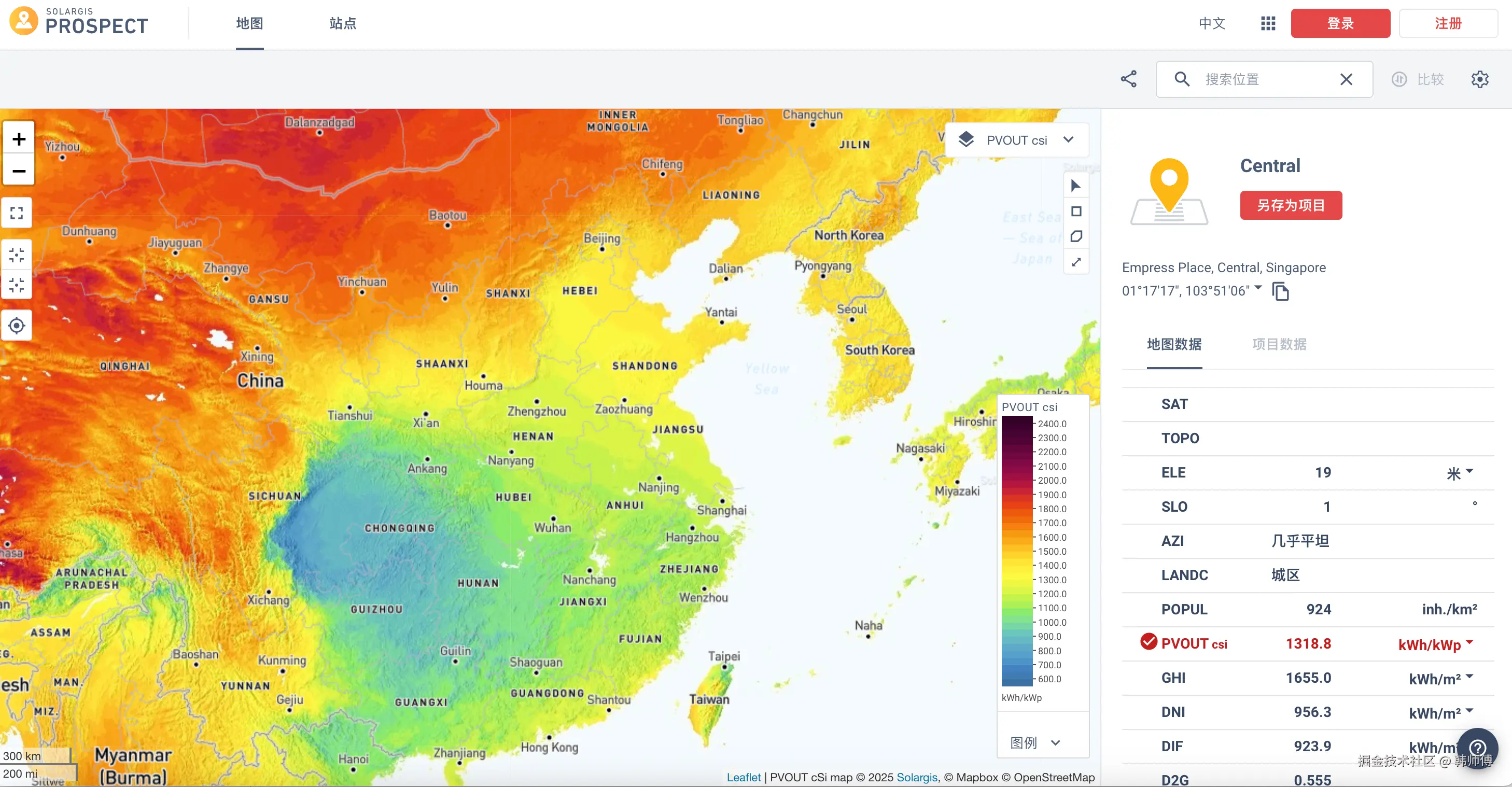Click the red 登录 login button
Screen dimensions: 1512x787
(x=1340, y=23)
